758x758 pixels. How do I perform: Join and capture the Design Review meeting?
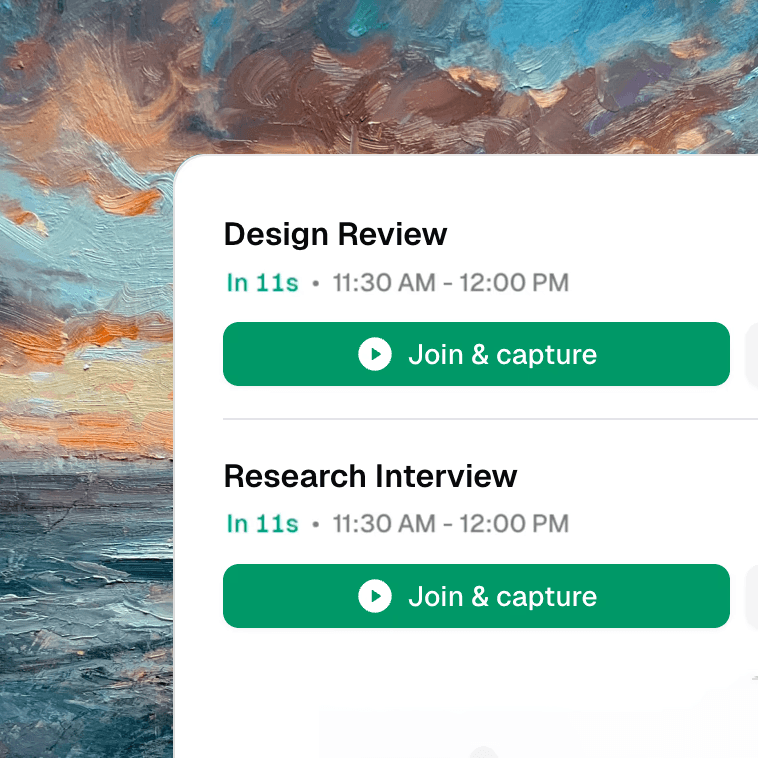[476, 354]
